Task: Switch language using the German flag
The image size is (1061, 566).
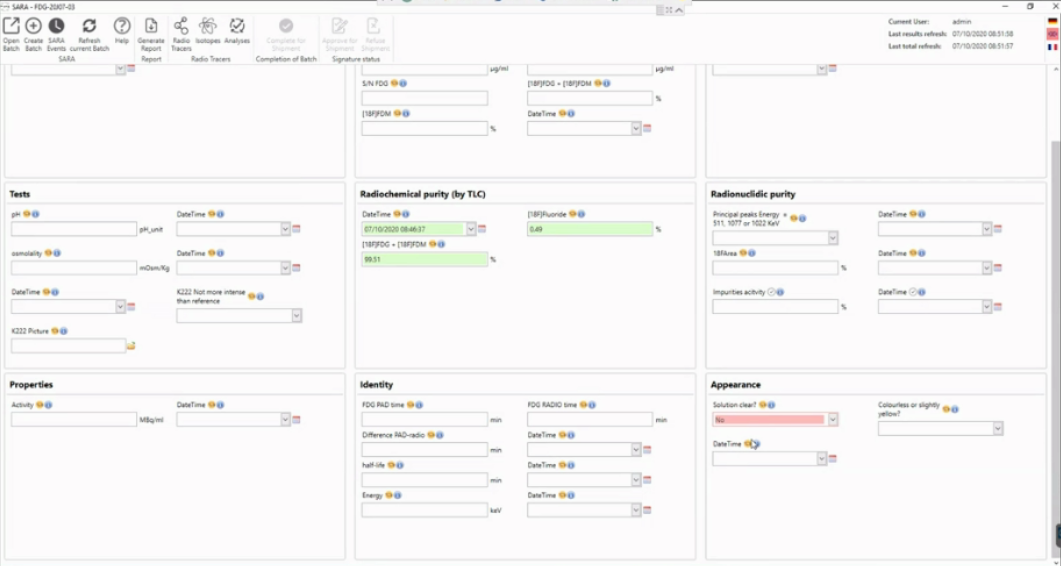Action: (x=1052, y=21)
